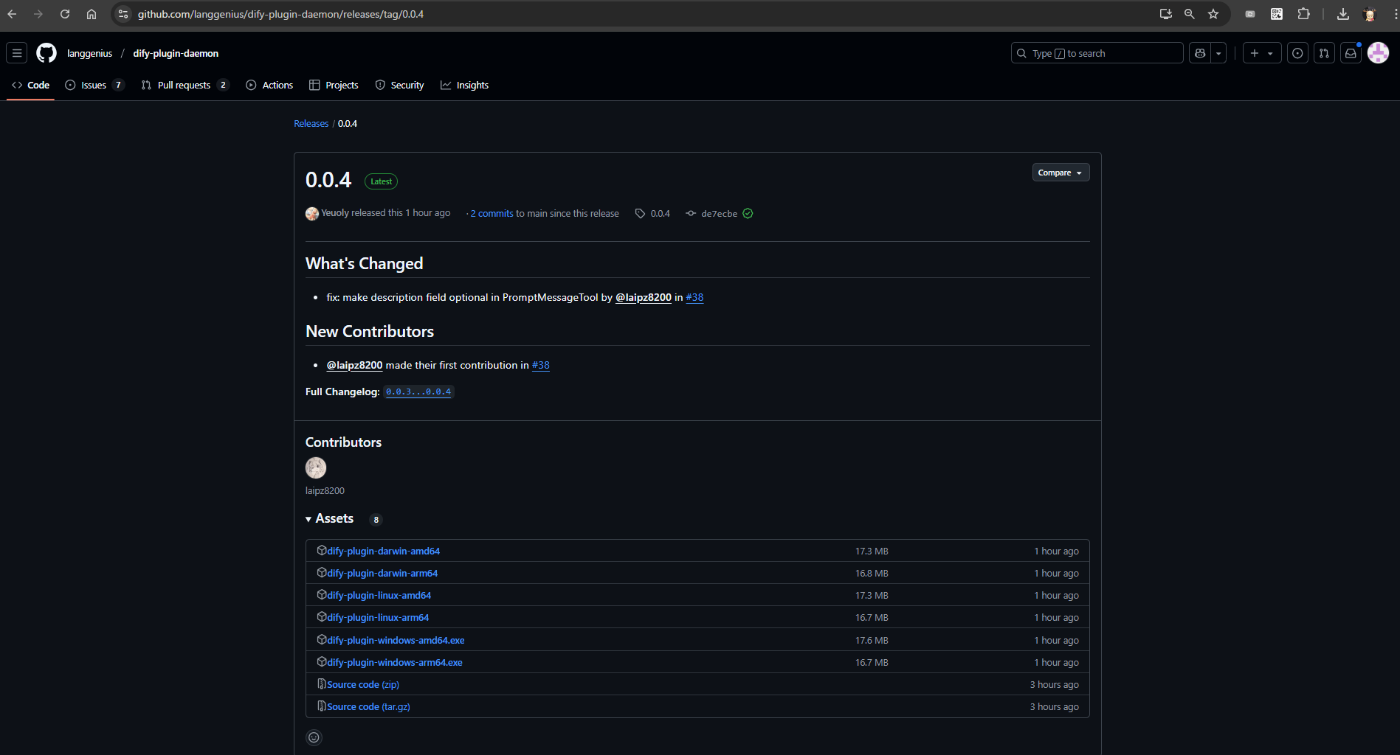Open pull request #38 link
The height and width of the screenshot is (755, 1400).
pyautogui.click(x=694, y=297)
